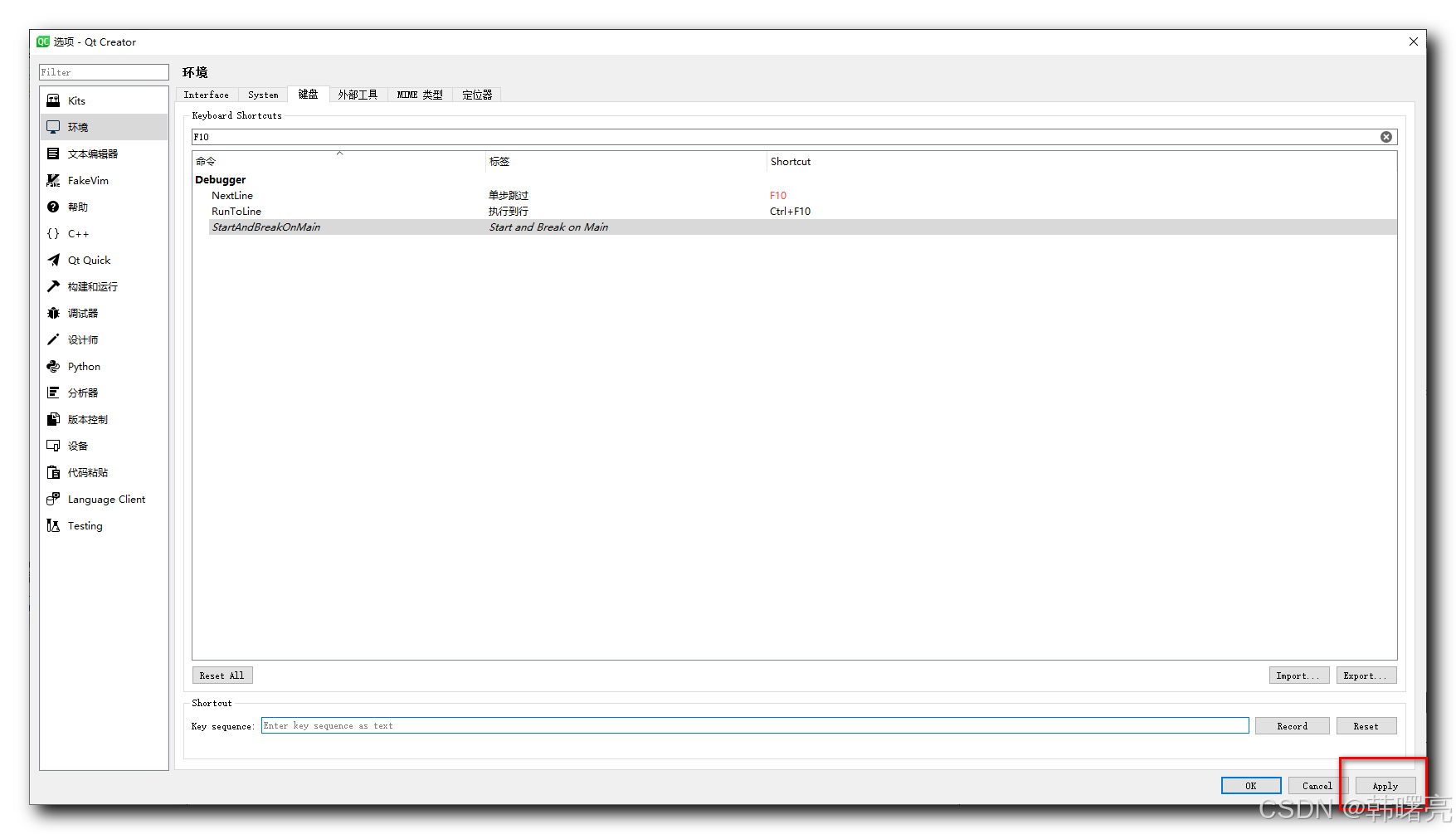
Task: Click the Ctrl+F10 shortcut cell
Action: click(x=790, y=212)
